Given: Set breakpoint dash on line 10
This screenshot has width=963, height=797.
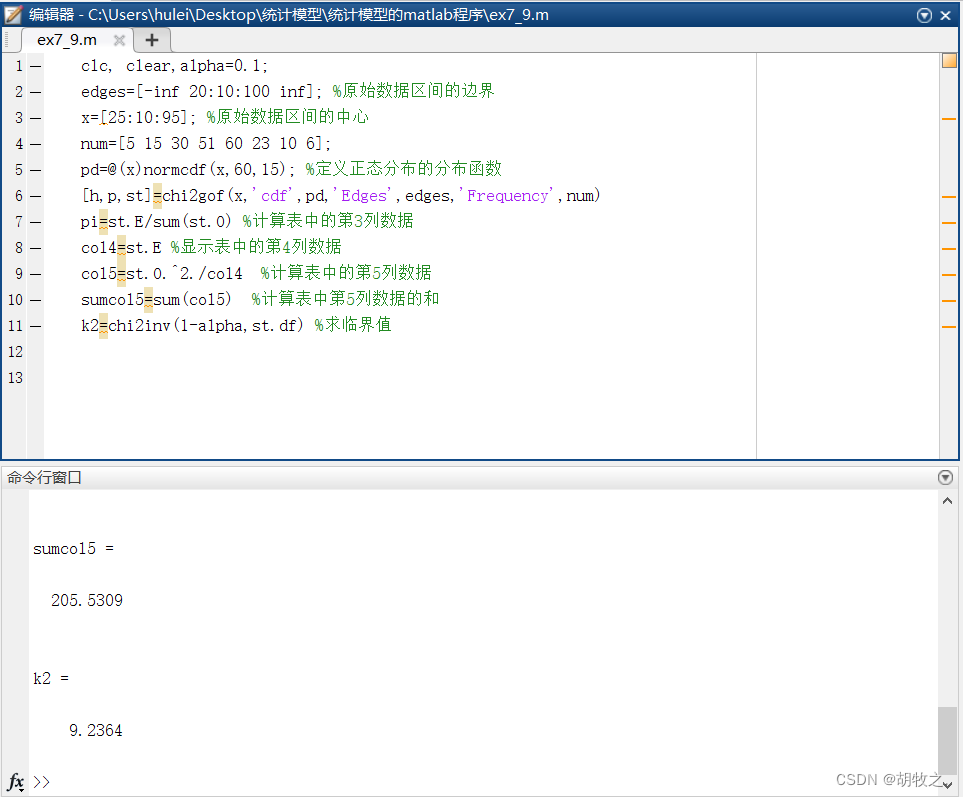Looking at the screenshot, I should (36, 300).
